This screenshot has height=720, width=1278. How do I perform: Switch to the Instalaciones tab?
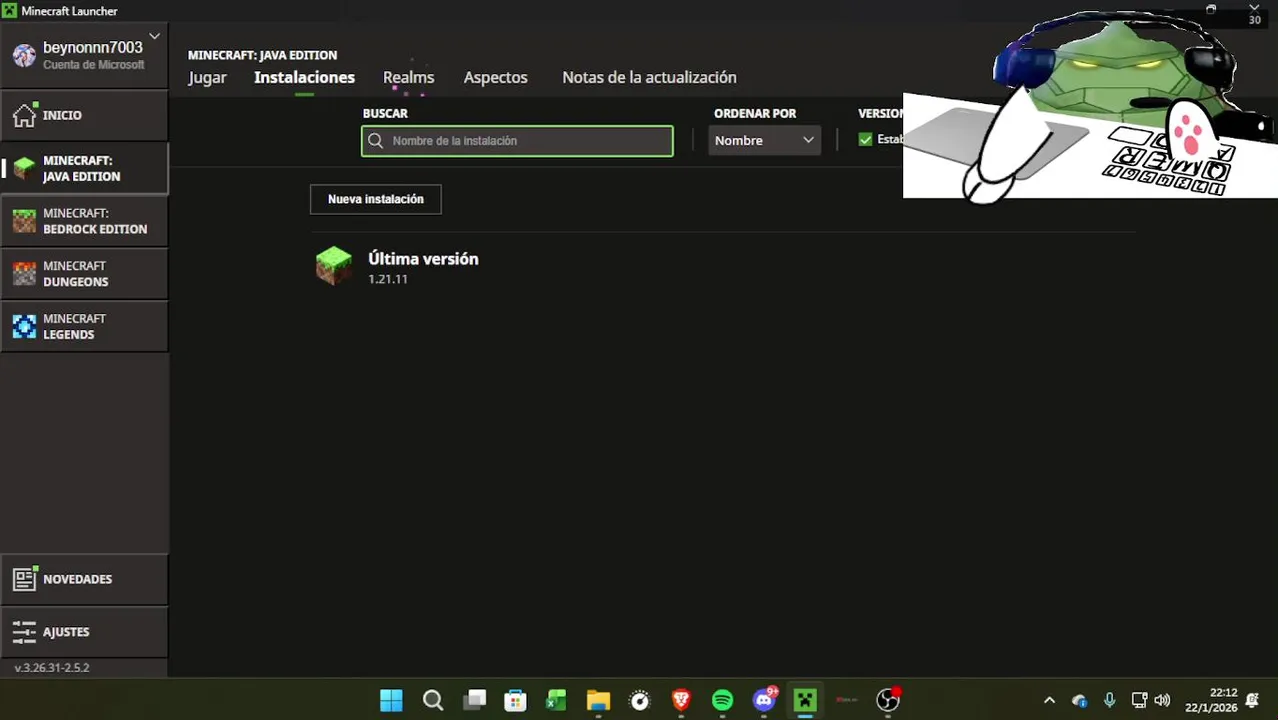[304, 77]
